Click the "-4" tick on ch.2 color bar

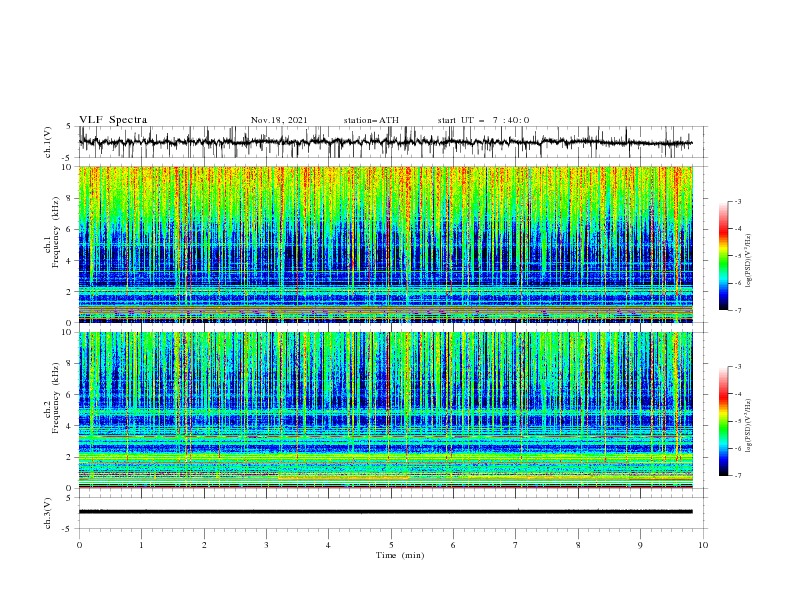[x=737, y=394]
